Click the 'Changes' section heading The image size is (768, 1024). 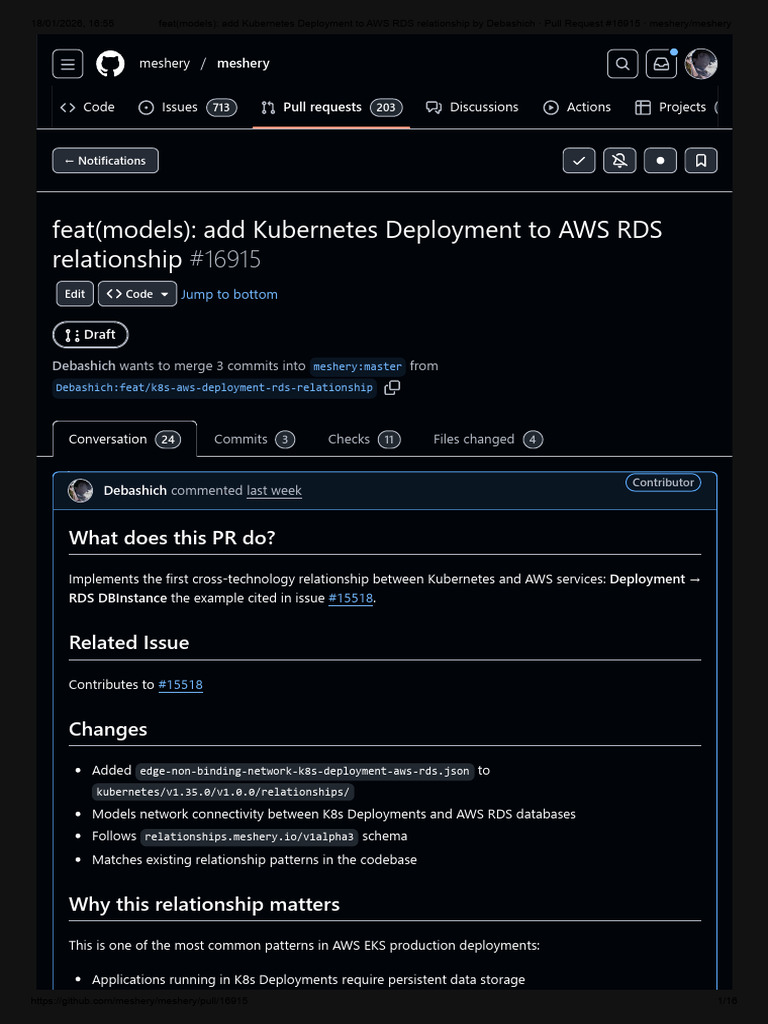tap(108, 729)
